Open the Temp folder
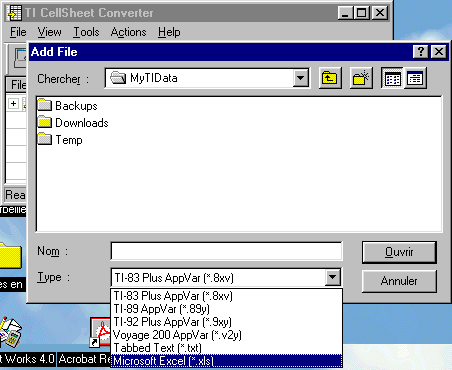The height and width of the screenshot is (370, 452). [x=60, y=140]
